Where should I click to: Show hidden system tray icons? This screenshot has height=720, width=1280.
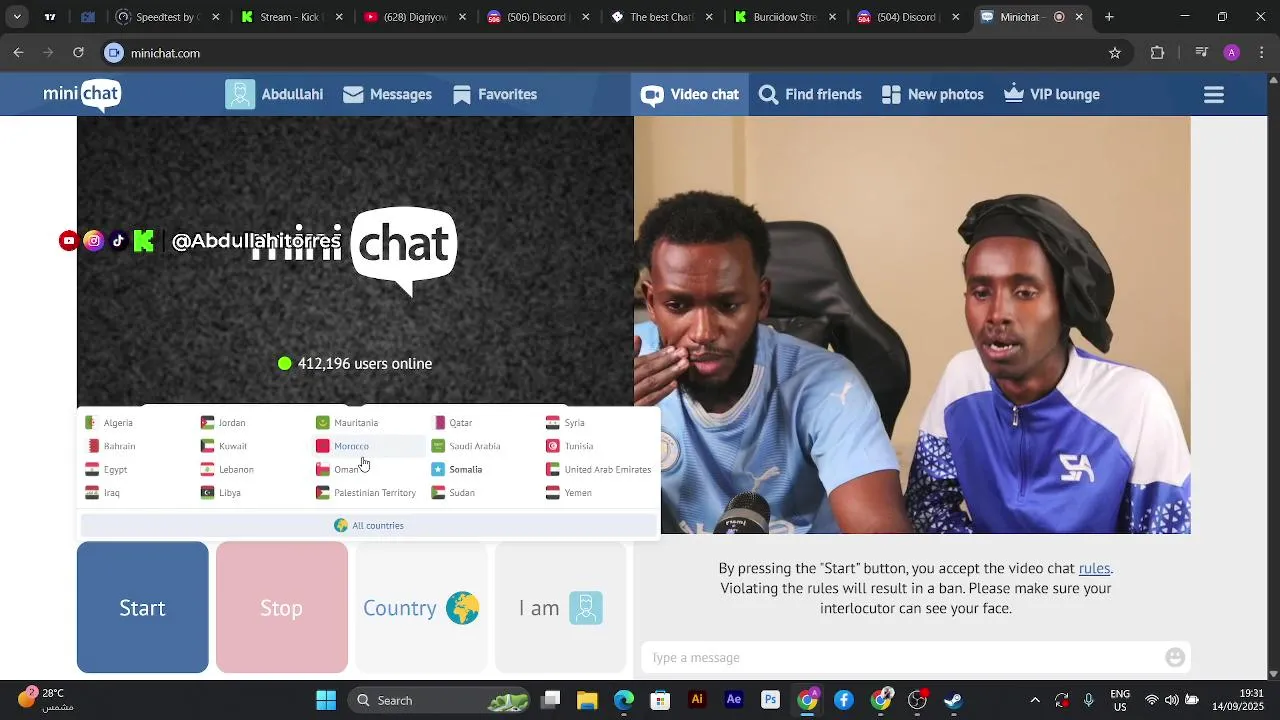[x=1034, y=700]
